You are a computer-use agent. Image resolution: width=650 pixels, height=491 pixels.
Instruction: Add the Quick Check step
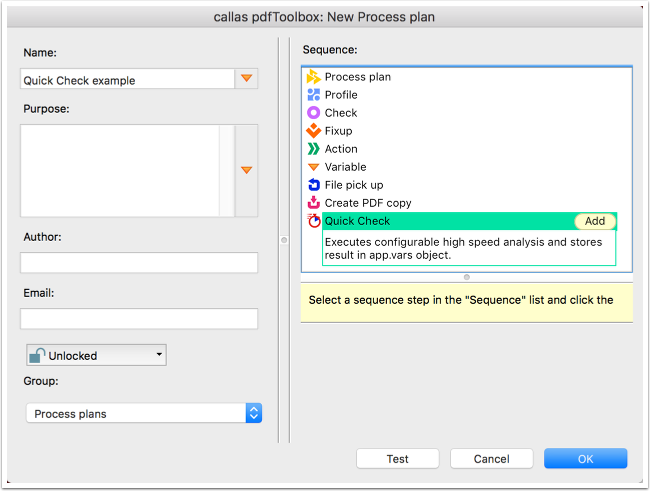tap(595, 221)
